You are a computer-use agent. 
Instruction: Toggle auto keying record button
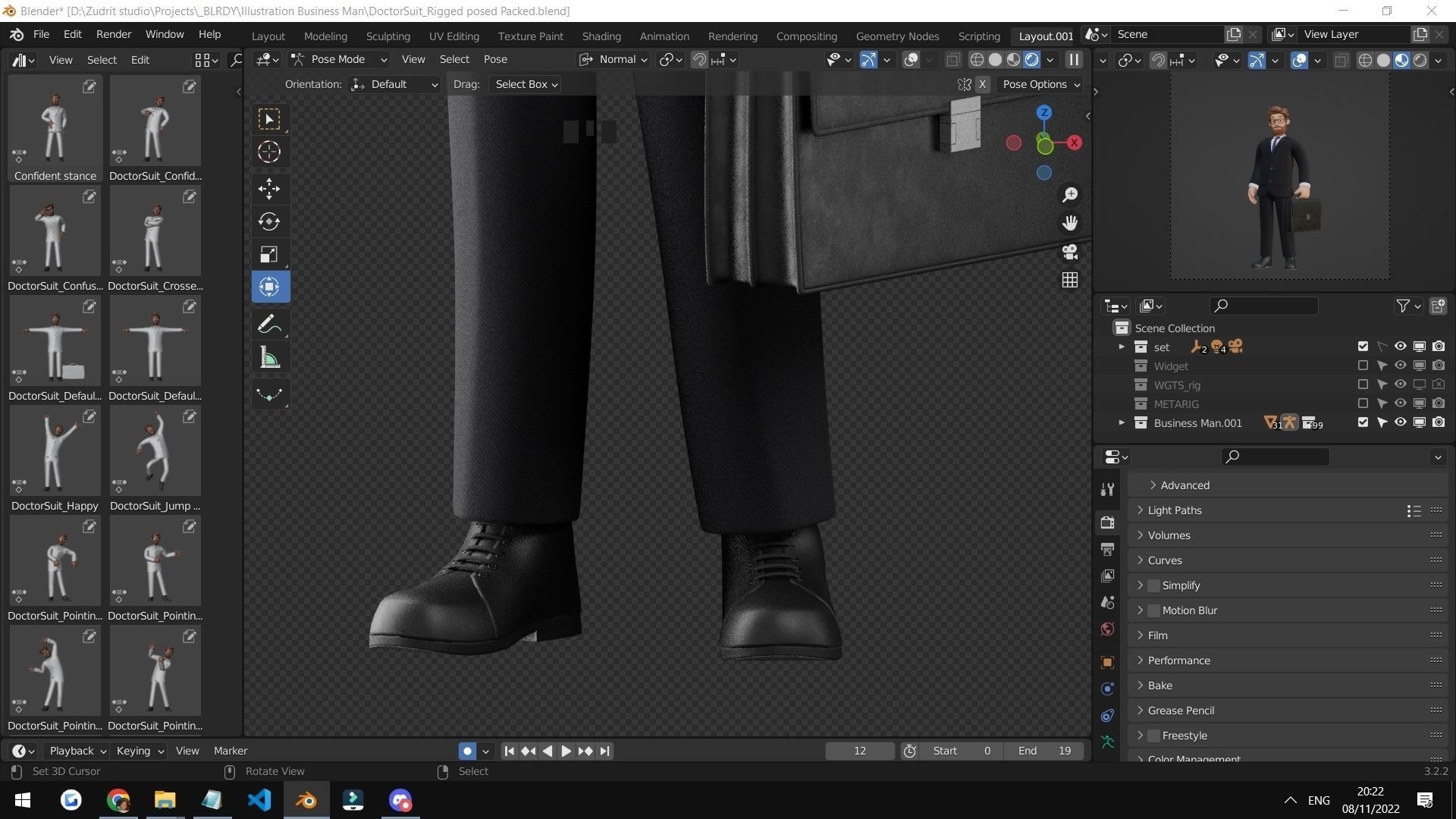pyautogui.click(x=467, y=751)
